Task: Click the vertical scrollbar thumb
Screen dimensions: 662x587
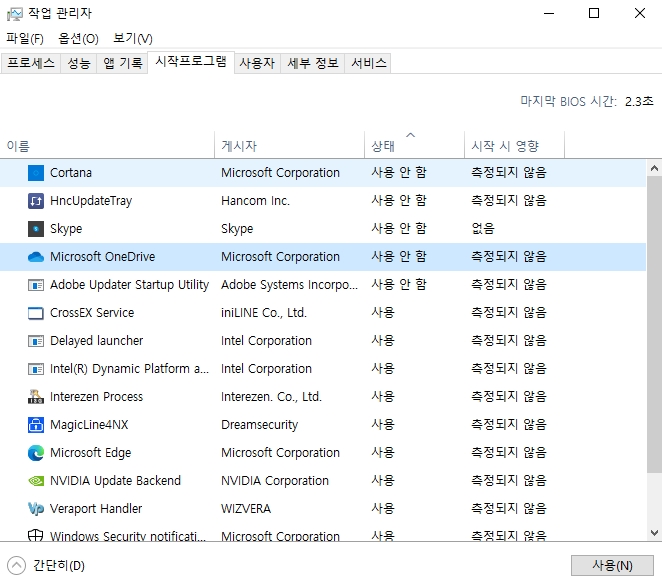Action: coord(654,325)
